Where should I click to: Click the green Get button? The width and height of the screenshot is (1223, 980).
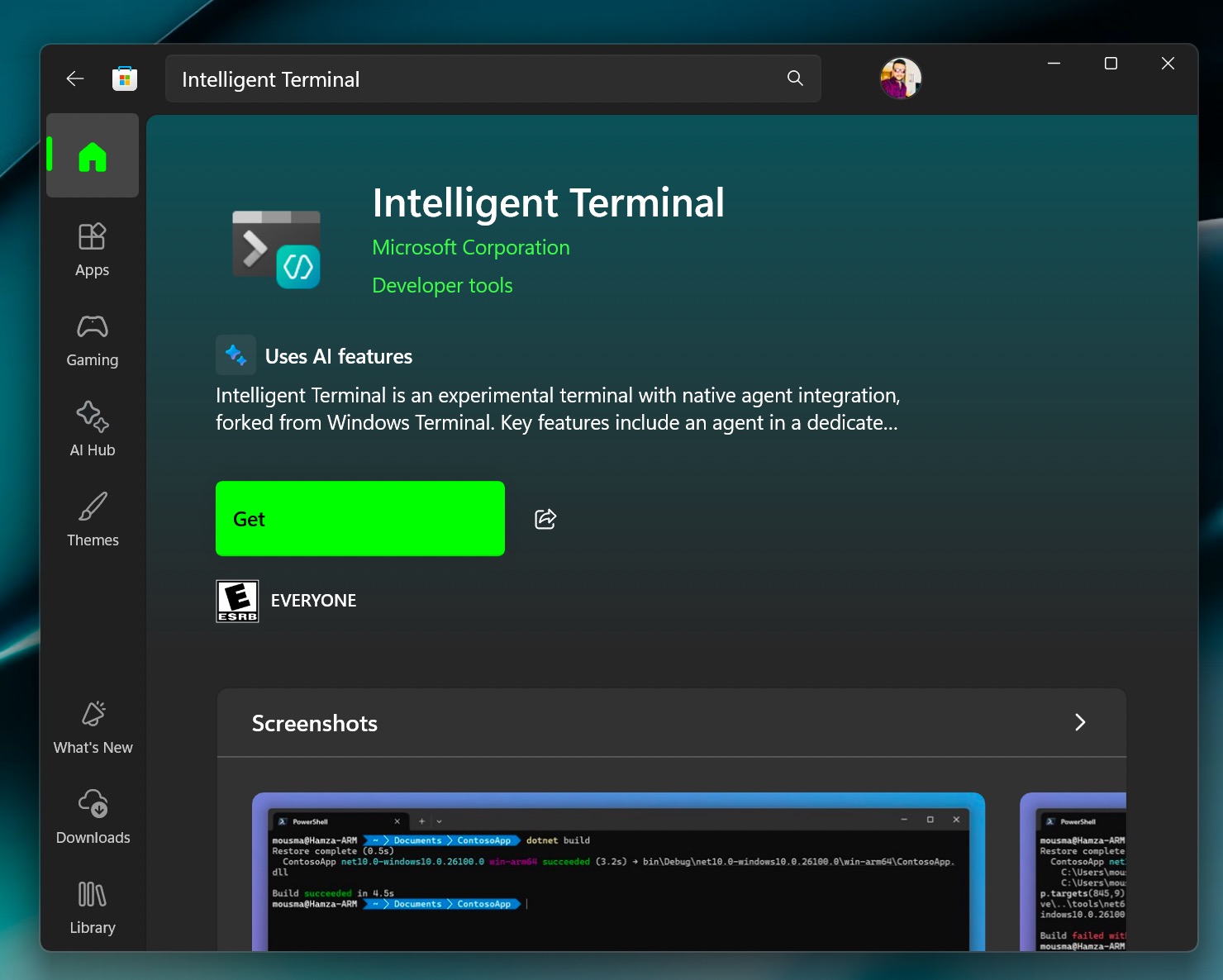[360, 519]
